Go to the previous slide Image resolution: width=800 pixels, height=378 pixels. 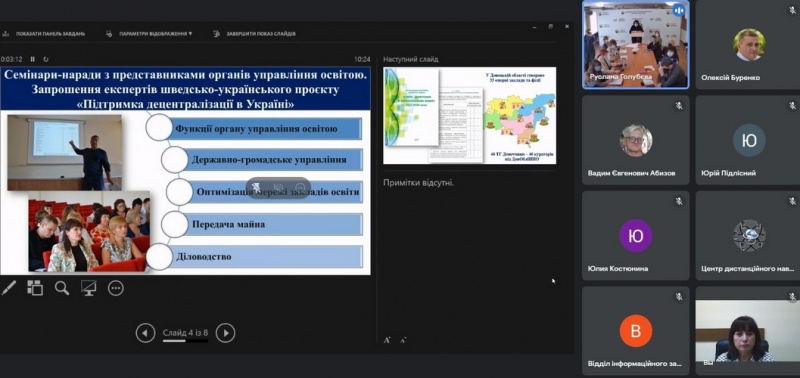pyautogui.click(x=145, y=333)
